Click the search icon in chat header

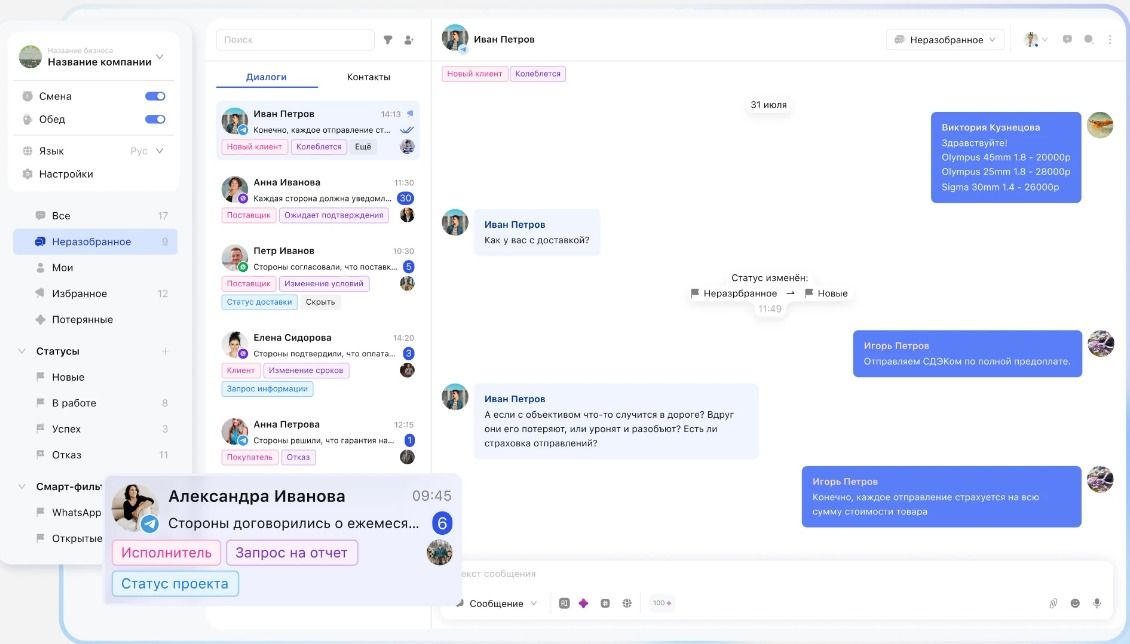click(x=1089, y=39)
